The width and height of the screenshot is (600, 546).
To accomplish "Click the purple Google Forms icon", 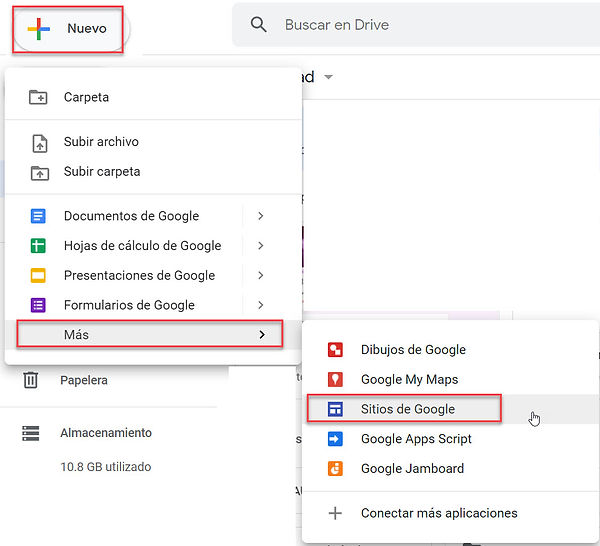I will (38, 305).
